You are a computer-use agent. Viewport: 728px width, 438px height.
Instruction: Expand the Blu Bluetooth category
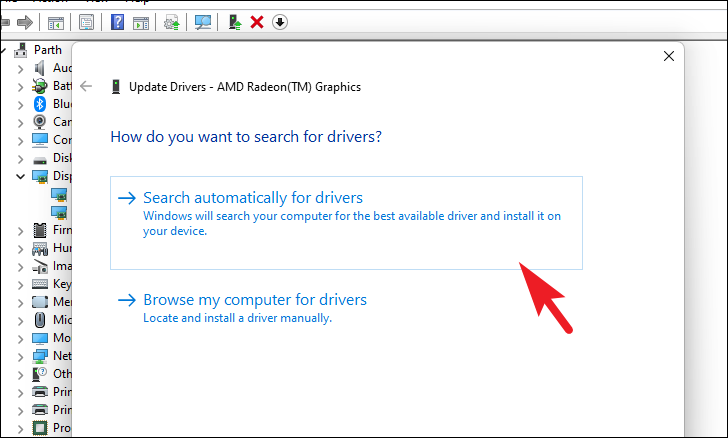(20, 105)
